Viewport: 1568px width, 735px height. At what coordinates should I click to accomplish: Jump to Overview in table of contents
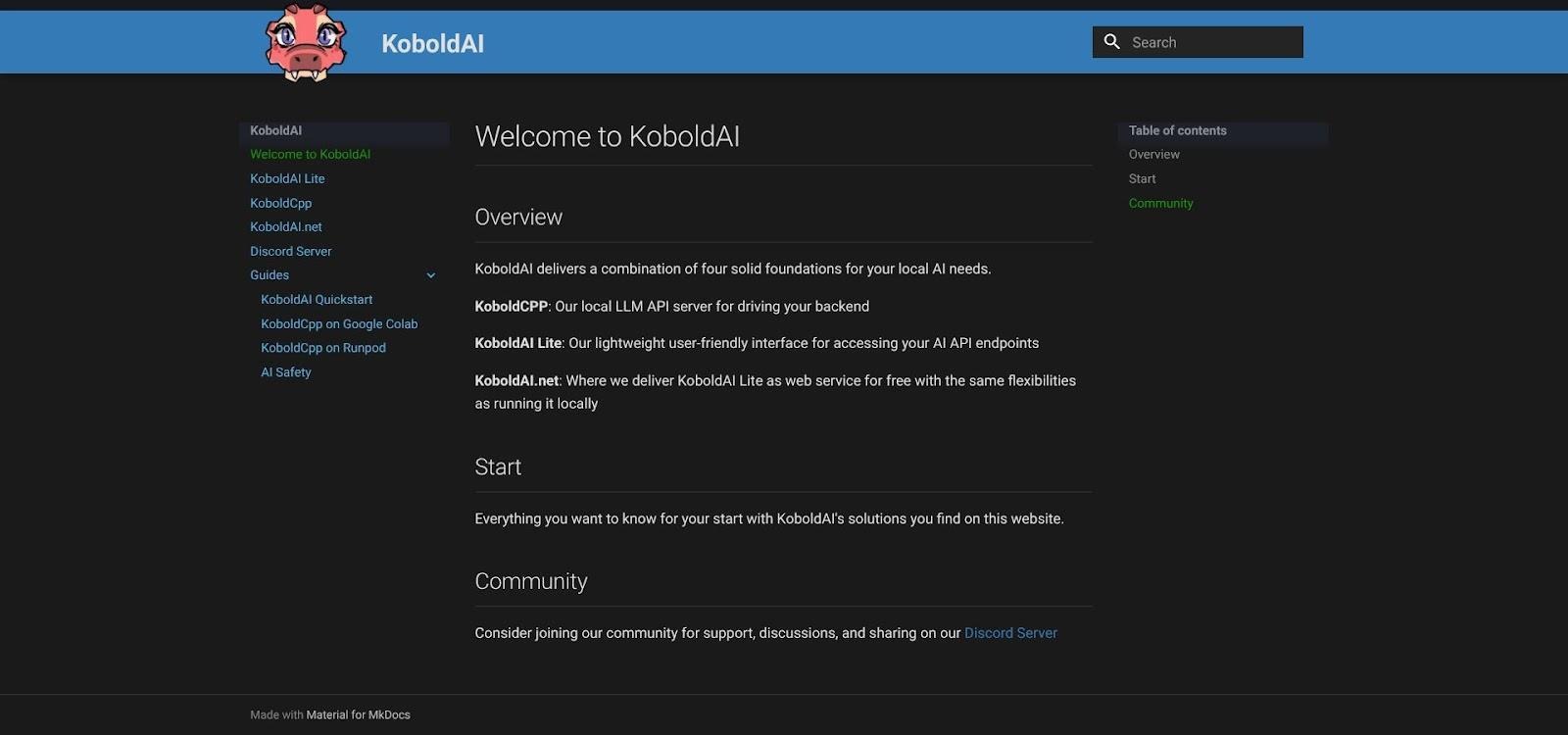pos(1153,154)
